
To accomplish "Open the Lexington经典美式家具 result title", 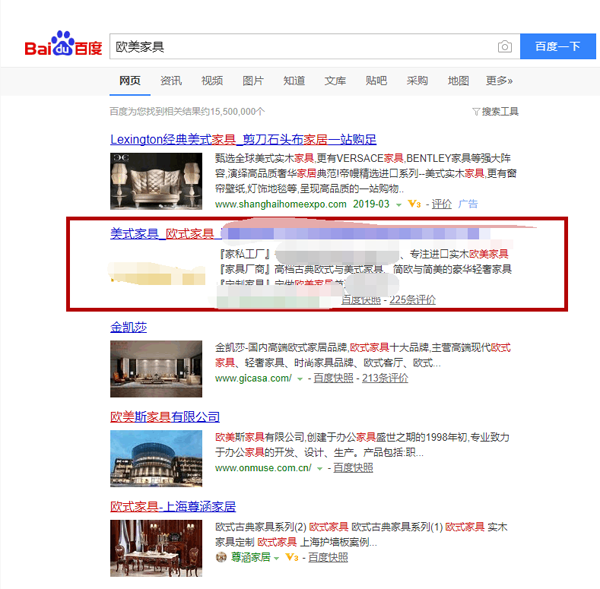I will pos(243,139).
